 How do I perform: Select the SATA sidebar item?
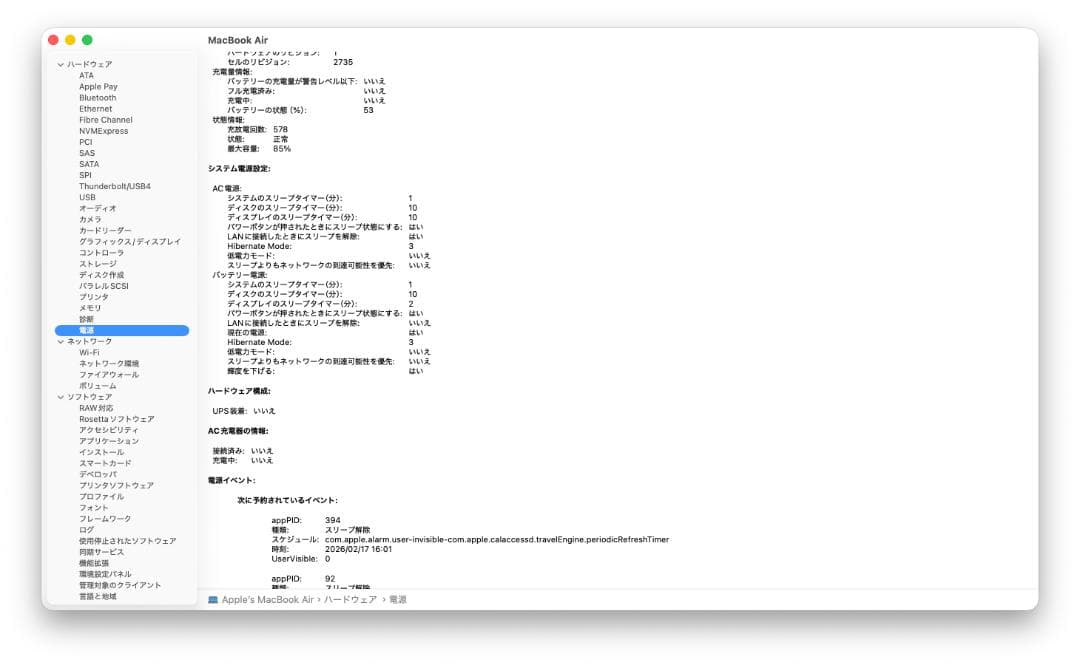(x=89, y=164)
